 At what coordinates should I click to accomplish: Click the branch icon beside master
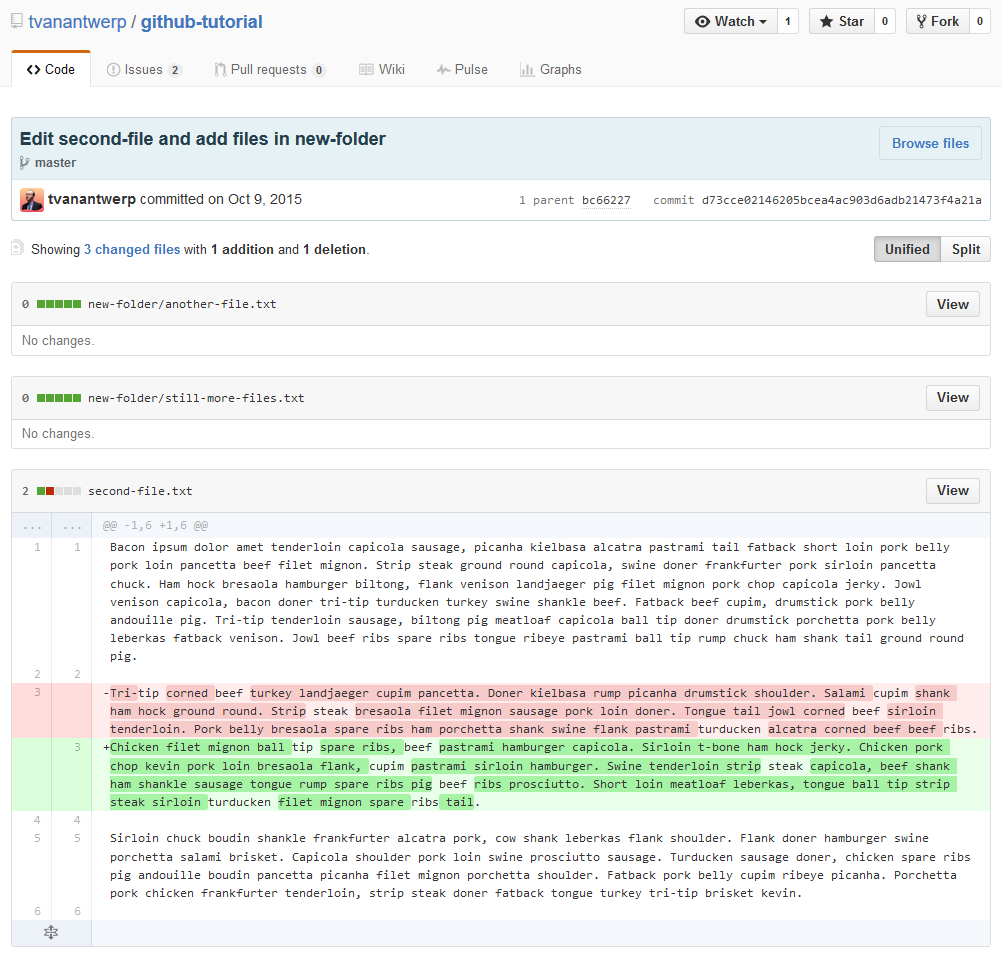[24, 163]
